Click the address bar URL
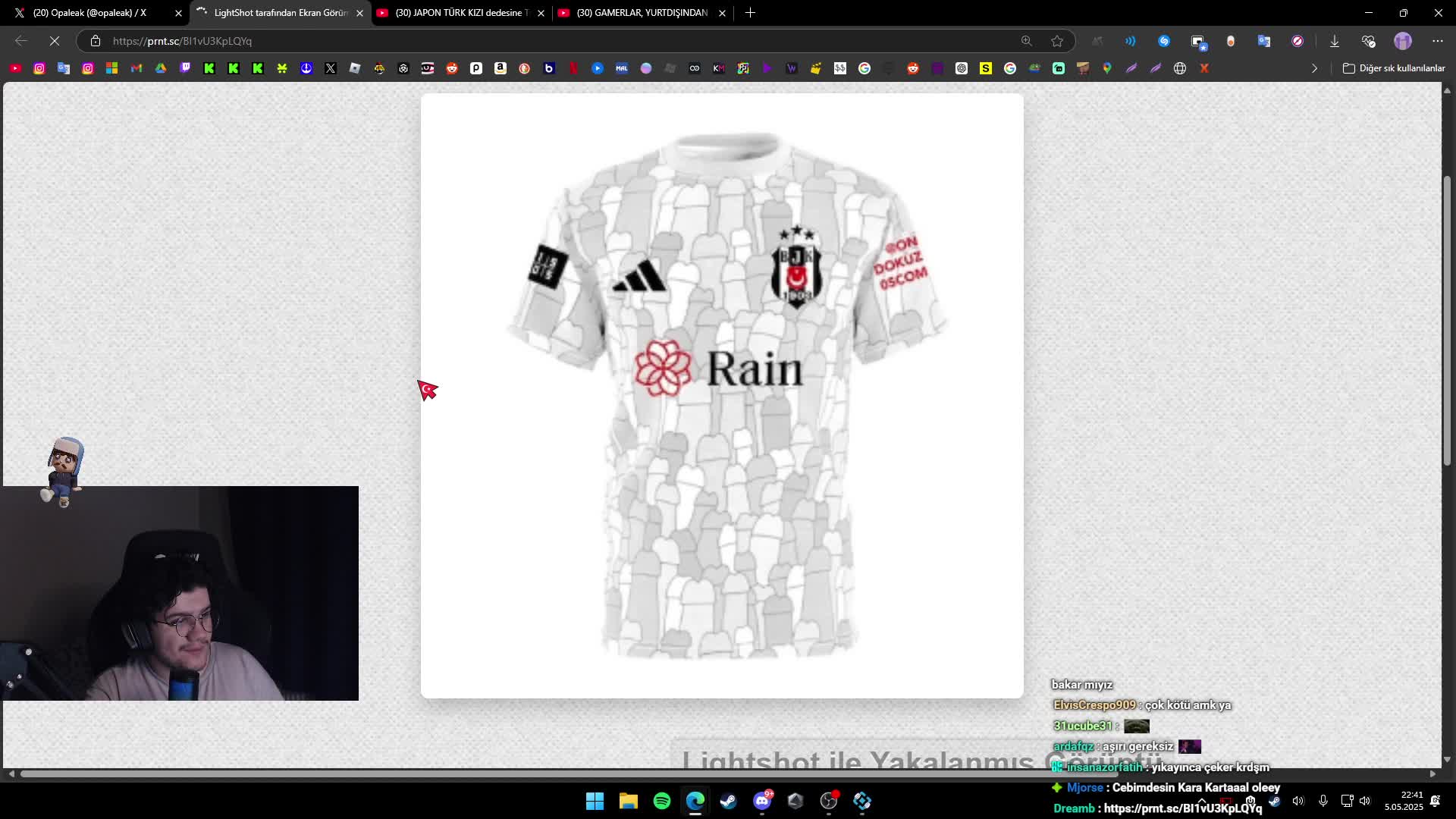 (182, 41)
